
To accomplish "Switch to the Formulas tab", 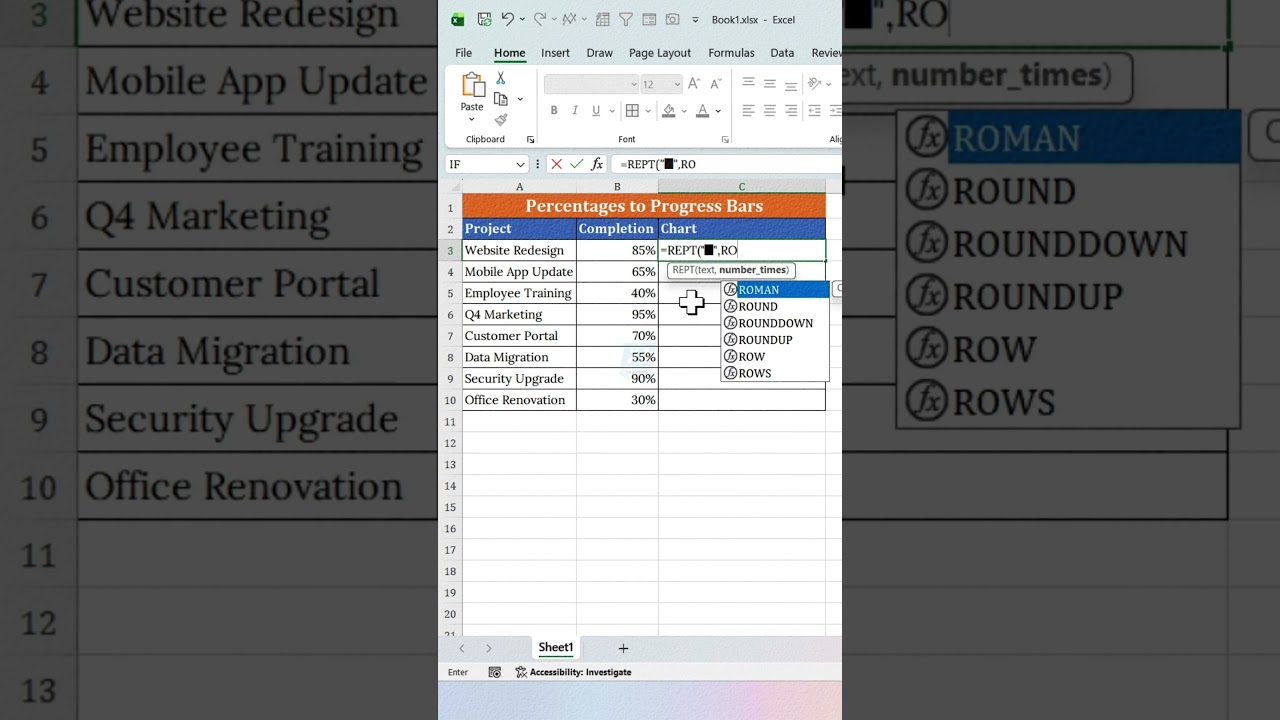I will tap(731, 53).
